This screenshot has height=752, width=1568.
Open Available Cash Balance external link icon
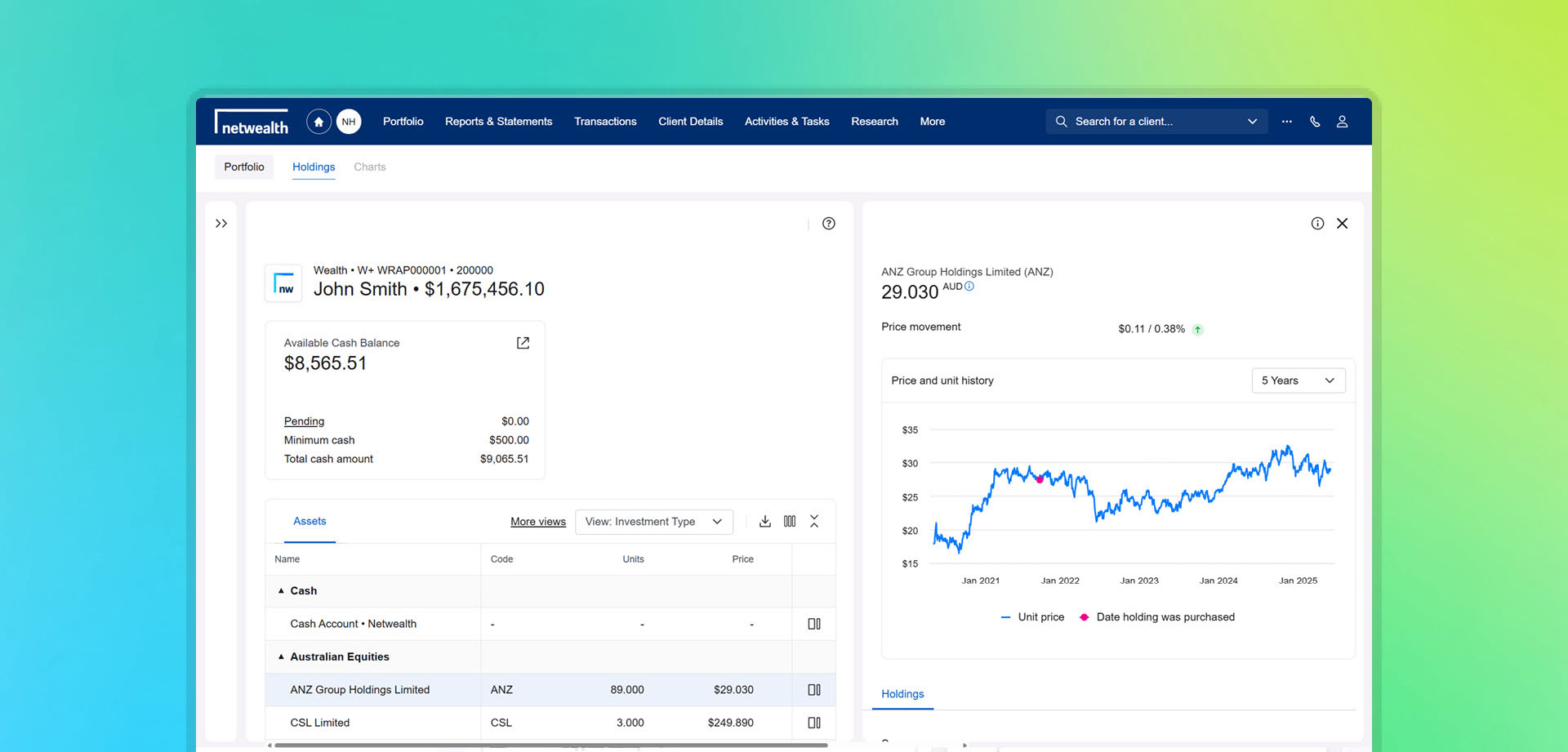523,343
